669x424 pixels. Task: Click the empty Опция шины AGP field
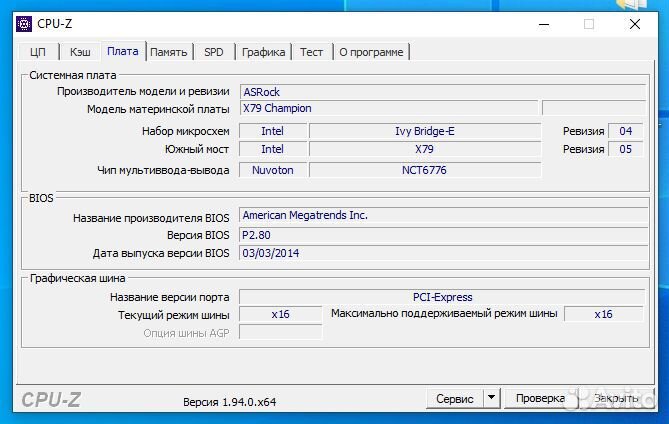[281, 332]
